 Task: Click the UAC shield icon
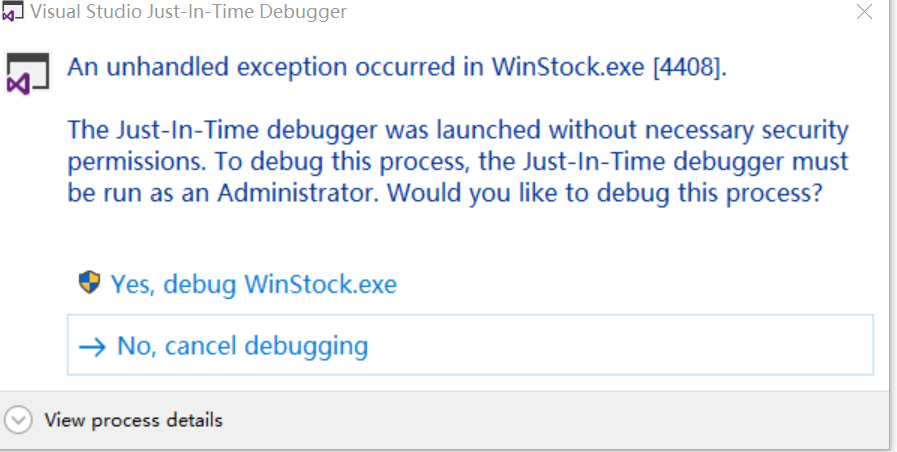pyautogui.click(x=90, y=283)
